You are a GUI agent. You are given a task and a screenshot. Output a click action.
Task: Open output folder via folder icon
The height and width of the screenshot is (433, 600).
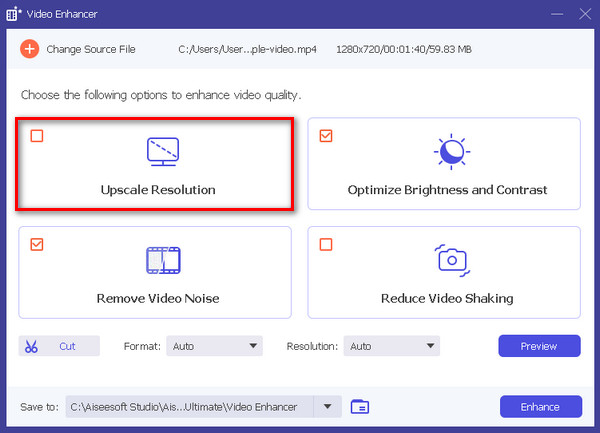coord(360,406)
